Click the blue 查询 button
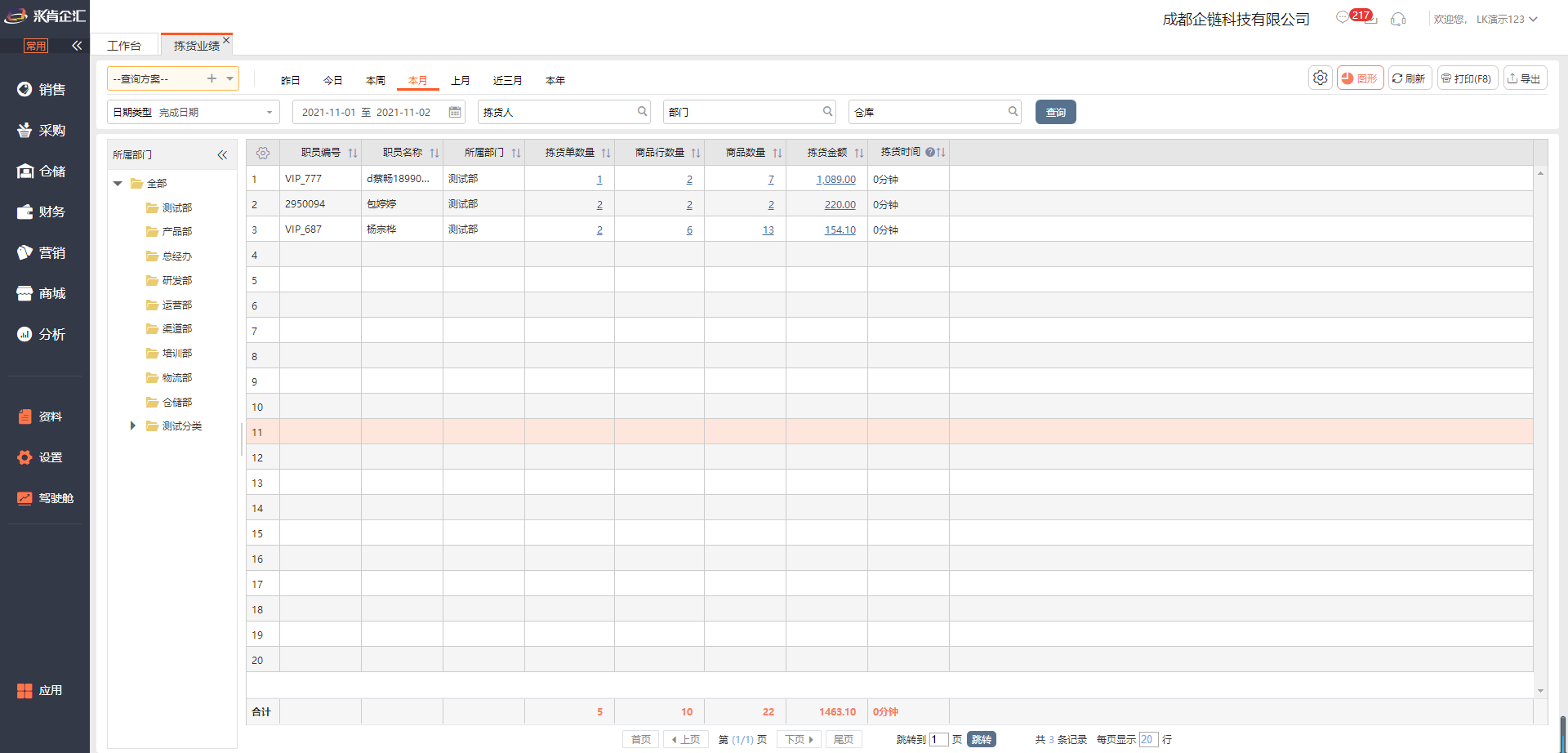This screenshot has height=753, width=1568. click(x=1055, y=112)
